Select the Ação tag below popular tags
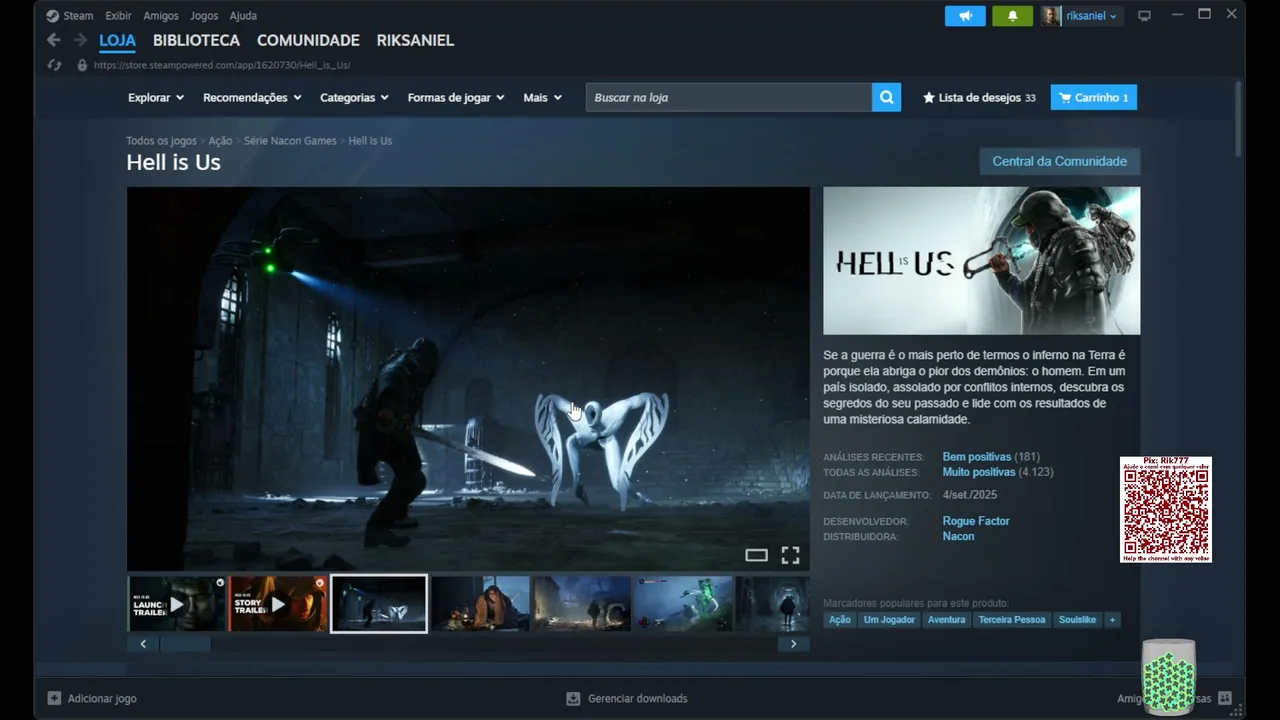 840,620
